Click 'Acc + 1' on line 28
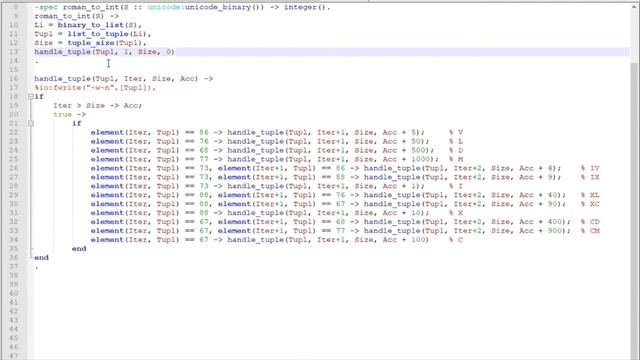This screenshot has height=360, width=640. [399, 186]
